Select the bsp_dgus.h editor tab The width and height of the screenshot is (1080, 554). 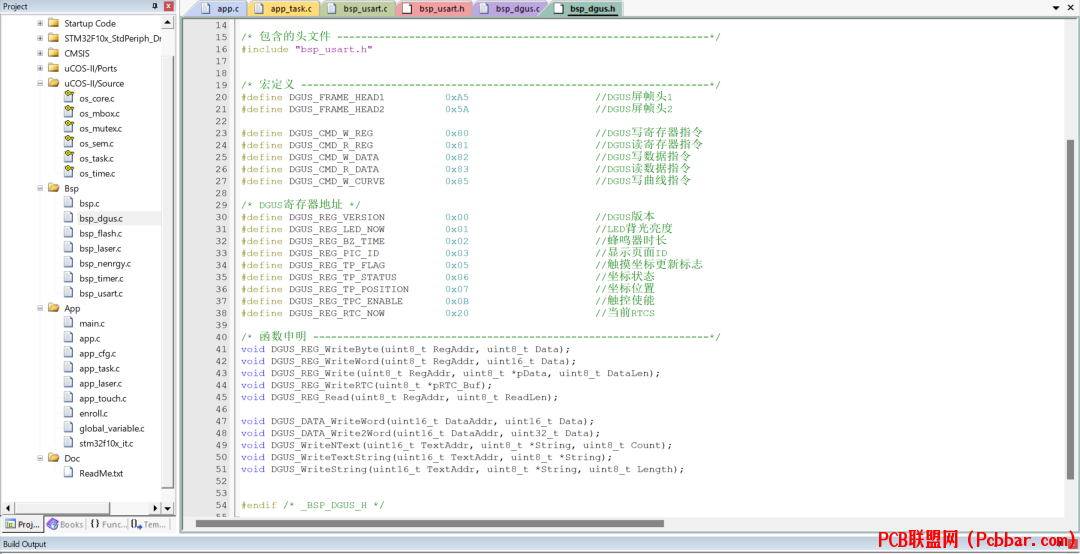[585, 9]
